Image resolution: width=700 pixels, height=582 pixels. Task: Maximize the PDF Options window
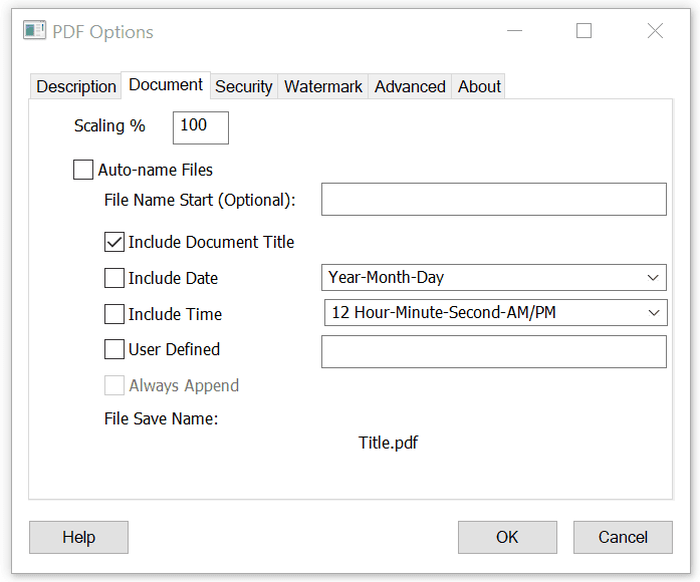click(x=584, y=31)
